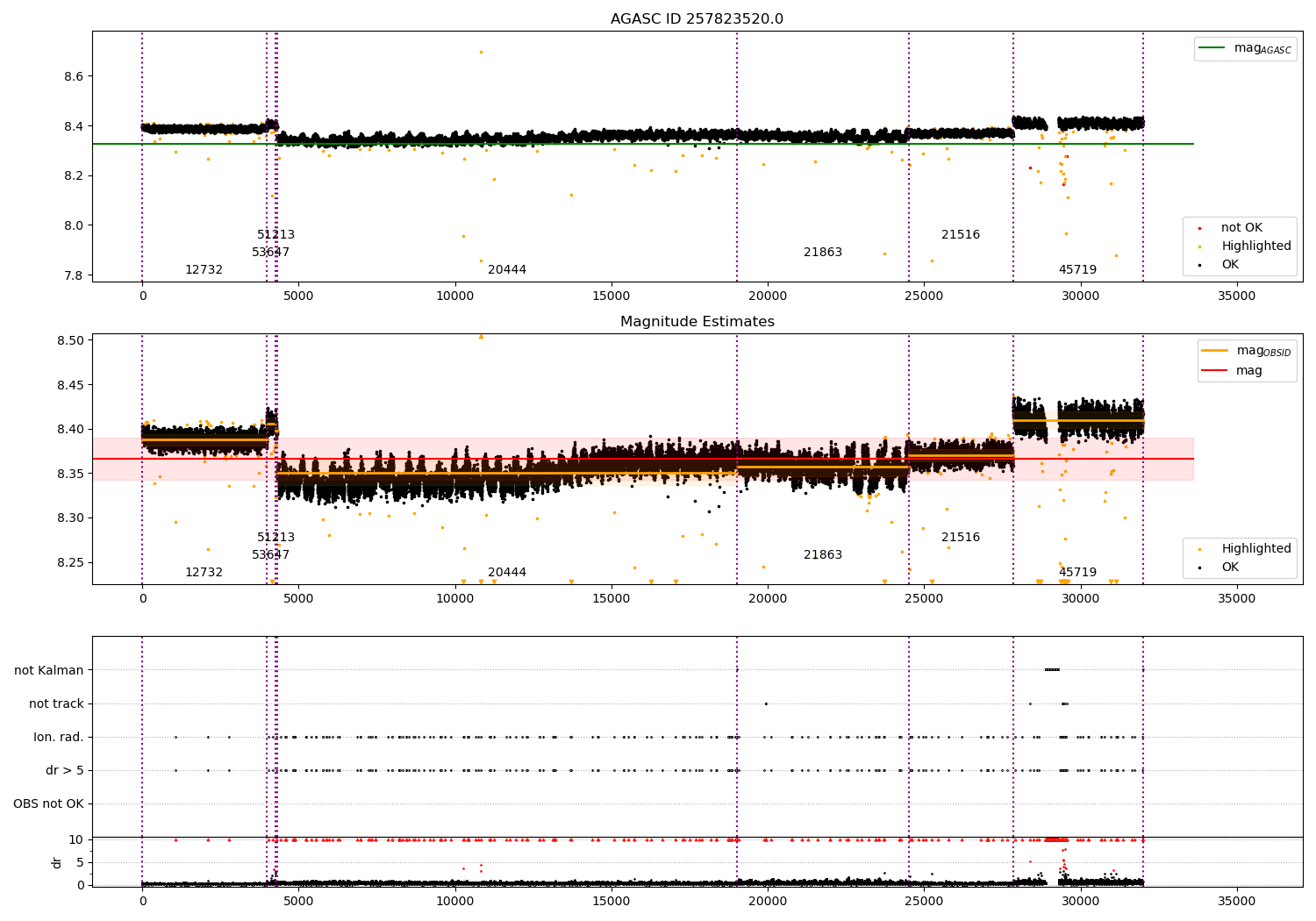Click the 'OBS not OK' row label
Screen dimensions: 1316x921
(x=49, y=803)
